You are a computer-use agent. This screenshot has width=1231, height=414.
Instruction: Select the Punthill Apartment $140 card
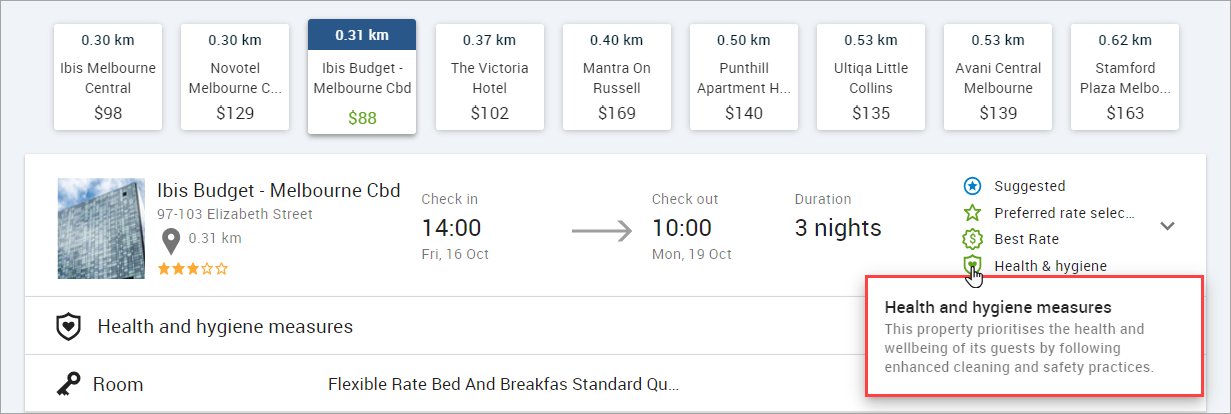click(x=744, y=77)
